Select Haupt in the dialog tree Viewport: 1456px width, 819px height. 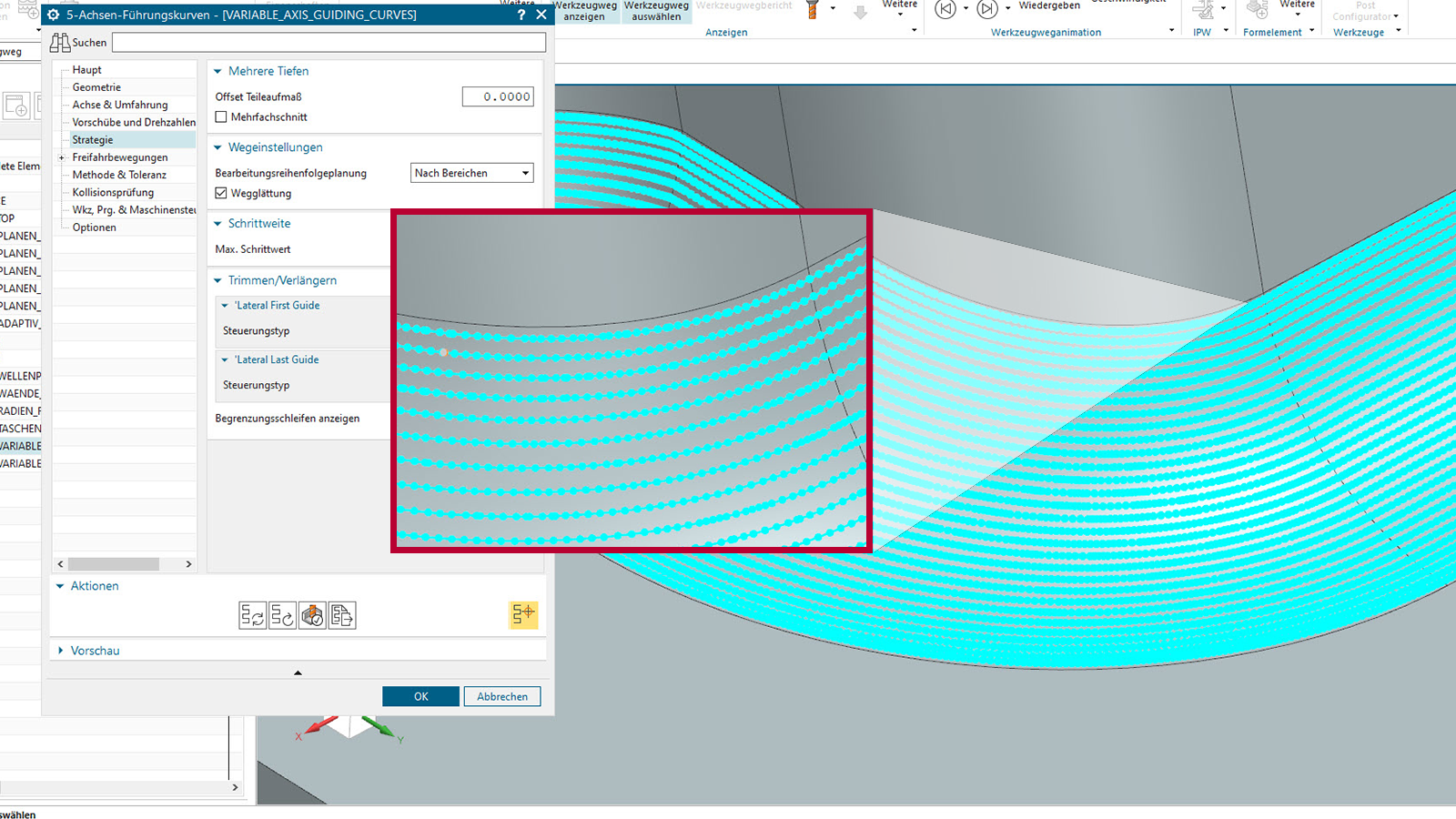87,70
